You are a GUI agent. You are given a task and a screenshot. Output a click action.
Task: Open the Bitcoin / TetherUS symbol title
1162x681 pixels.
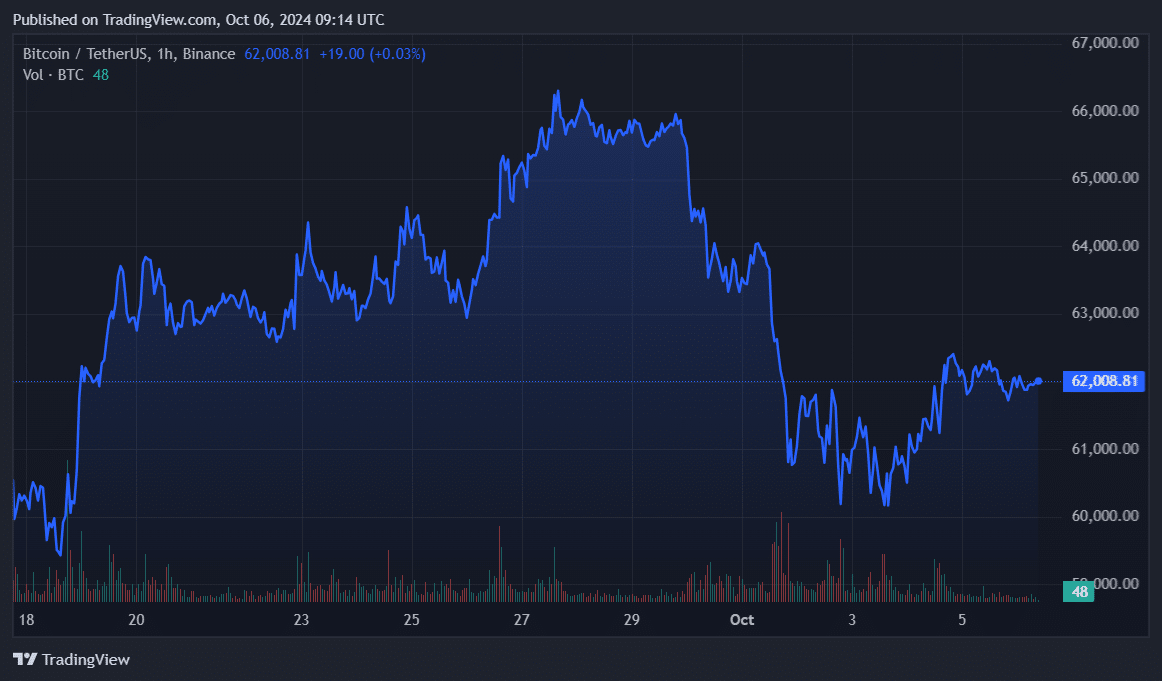[x=129, y=54]
